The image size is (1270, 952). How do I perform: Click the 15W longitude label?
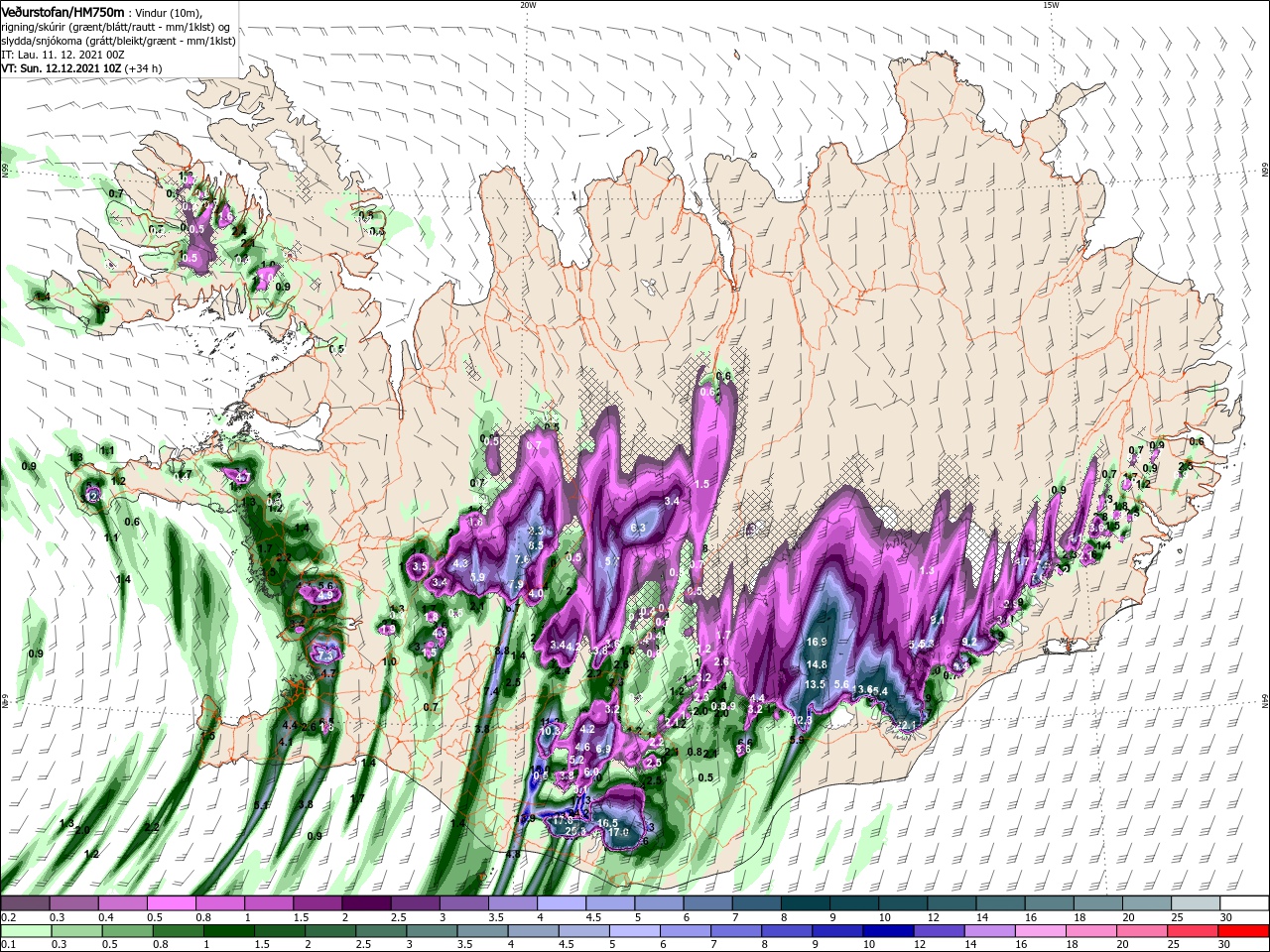[1051, 5]
